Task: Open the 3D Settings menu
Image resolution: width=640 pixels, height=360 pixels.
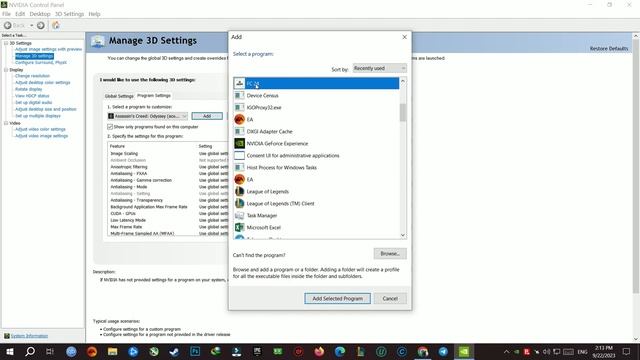Action: pos(69,14)
